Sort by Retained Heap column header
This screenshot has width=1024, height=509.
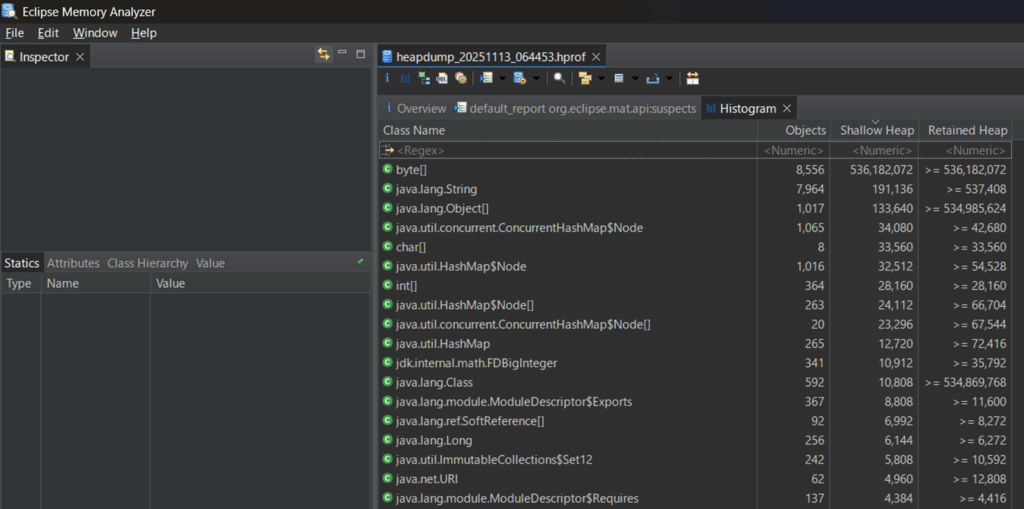click(967, 130)
